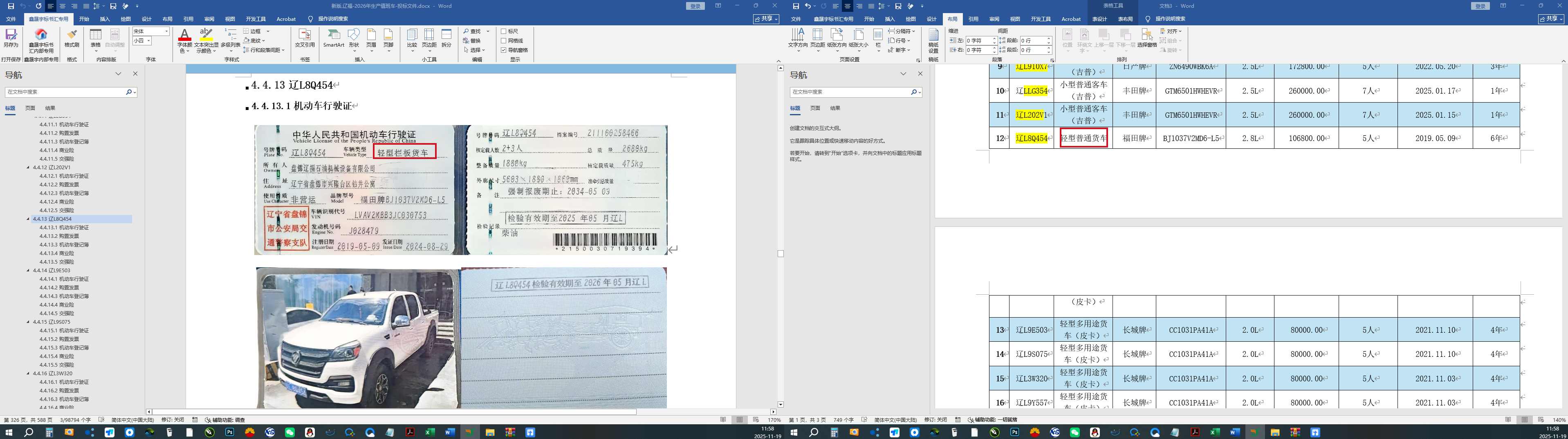Open 鑫晟宇标书汇内部专用 house icon in left ribbon
This screenshot has height=439, width=1568.
[x=41, y=41]
